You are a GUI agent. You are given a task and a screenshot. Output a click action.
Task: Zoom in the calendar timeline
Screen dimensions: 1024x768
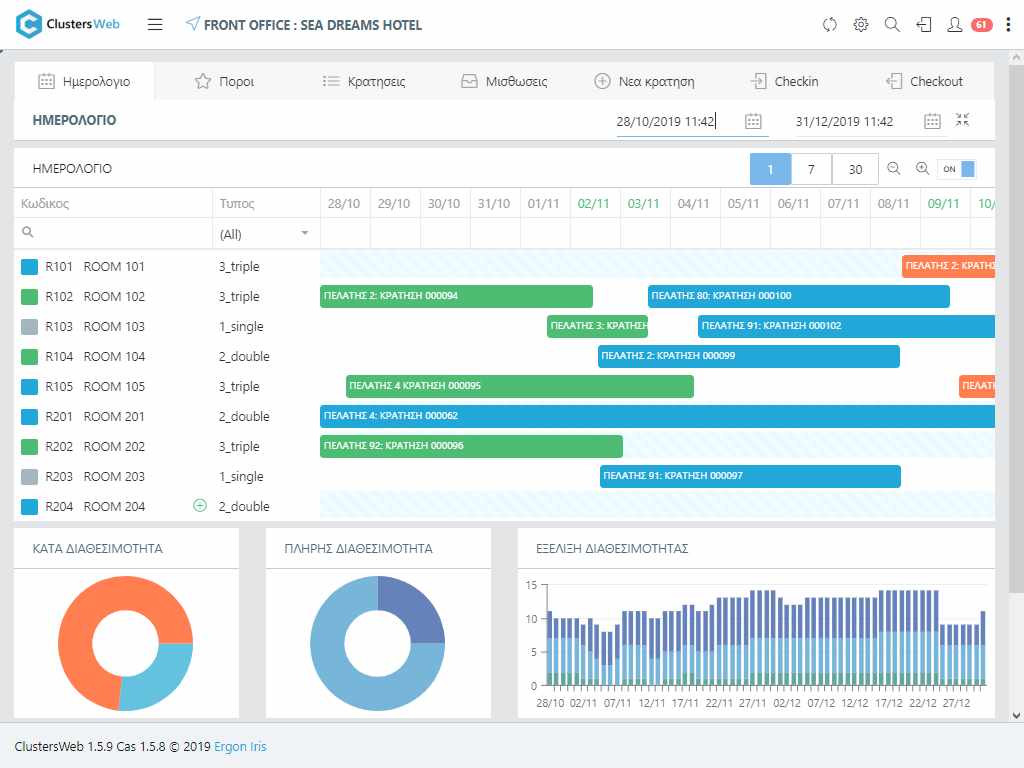coord(922,169)
